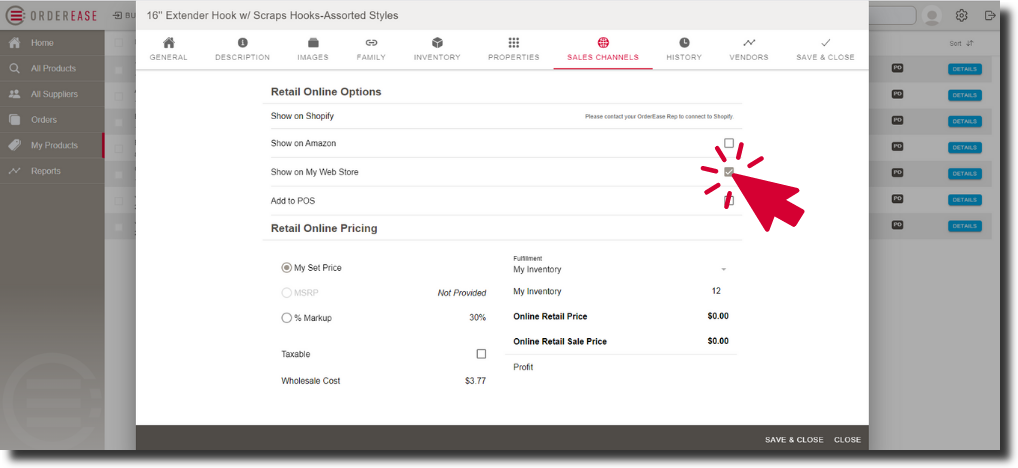This screenshot has height=468, width=1018.
Task: Click the Retail Online Pricing heading
Action: 324,228
